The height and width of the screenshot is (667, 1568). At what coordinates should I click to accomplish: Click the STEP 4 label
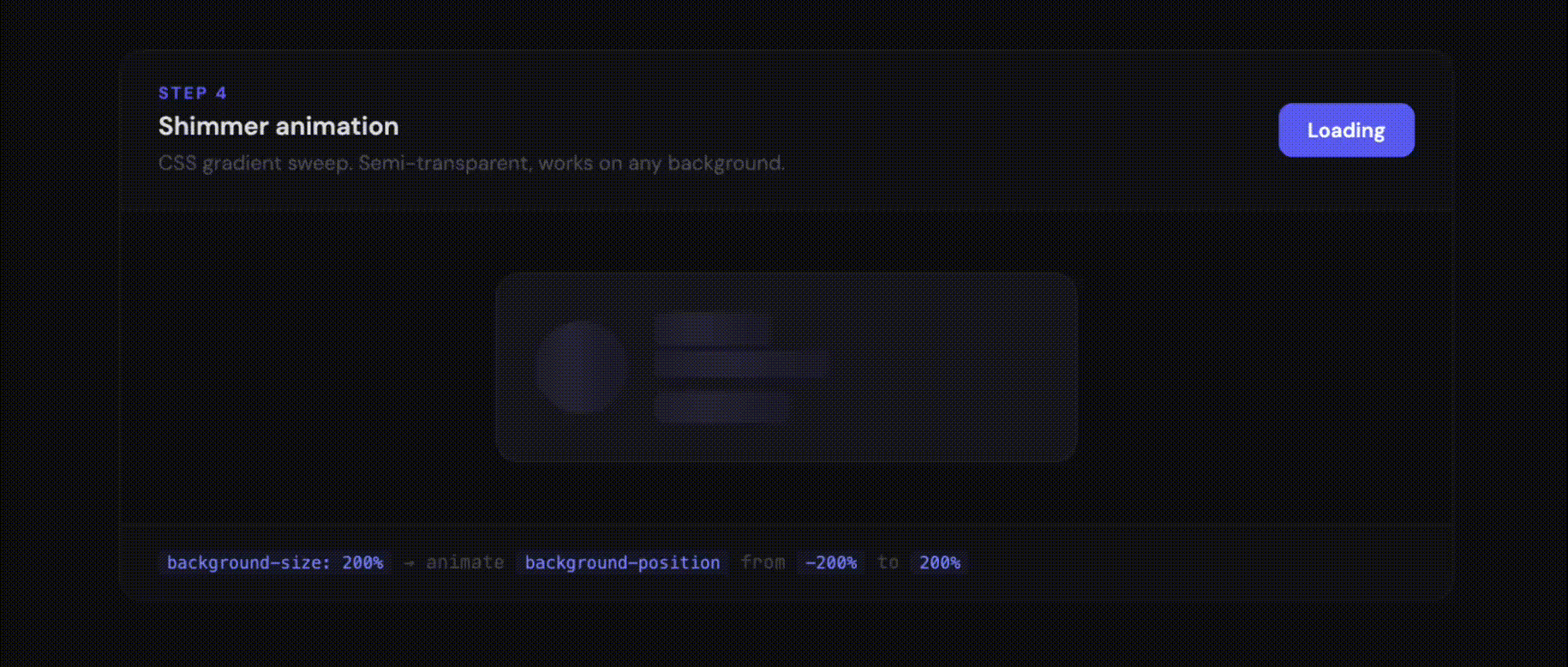pyautogui.click(x=192, y=93)
